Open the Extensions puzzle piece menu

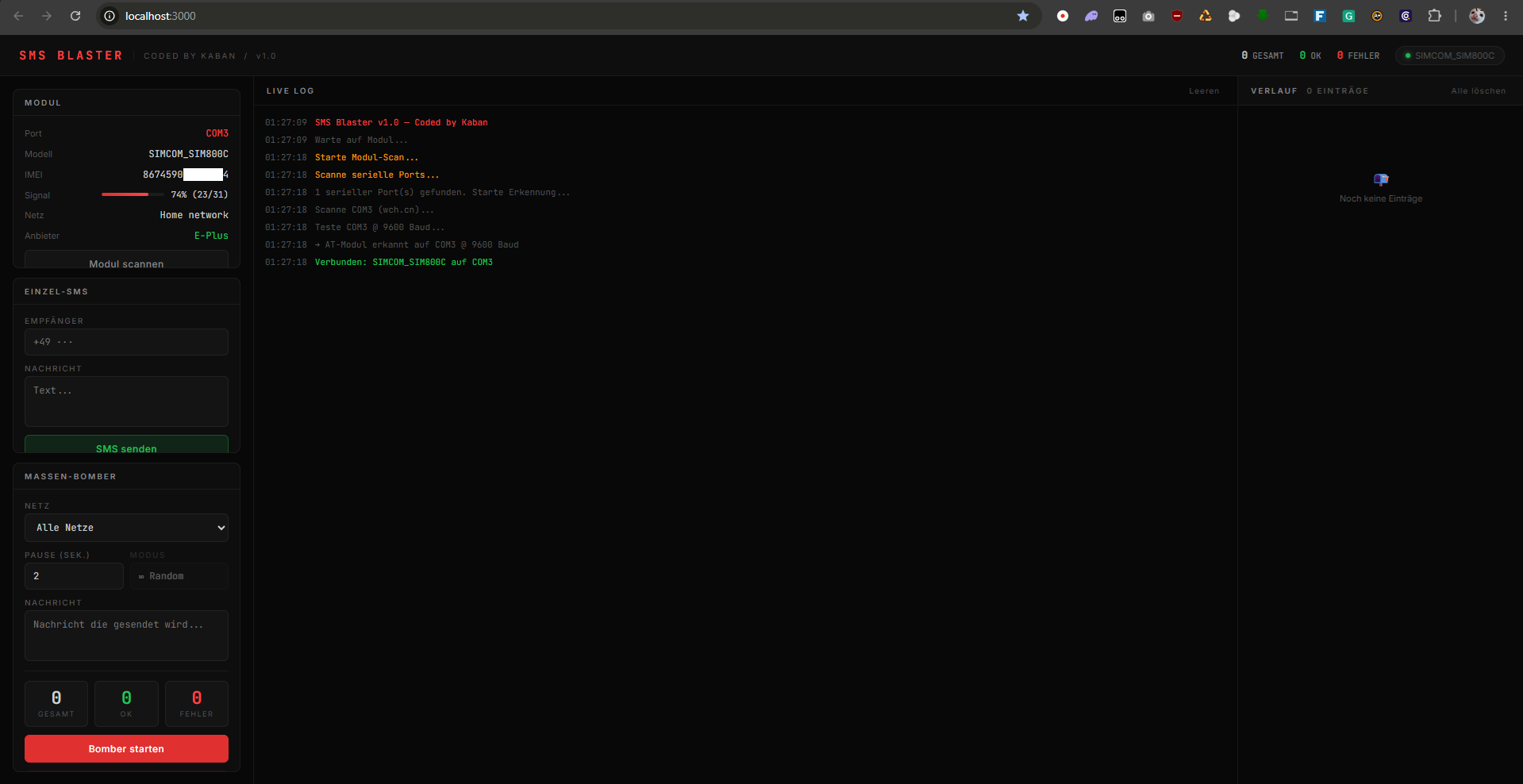click(x=1434, y=16)
